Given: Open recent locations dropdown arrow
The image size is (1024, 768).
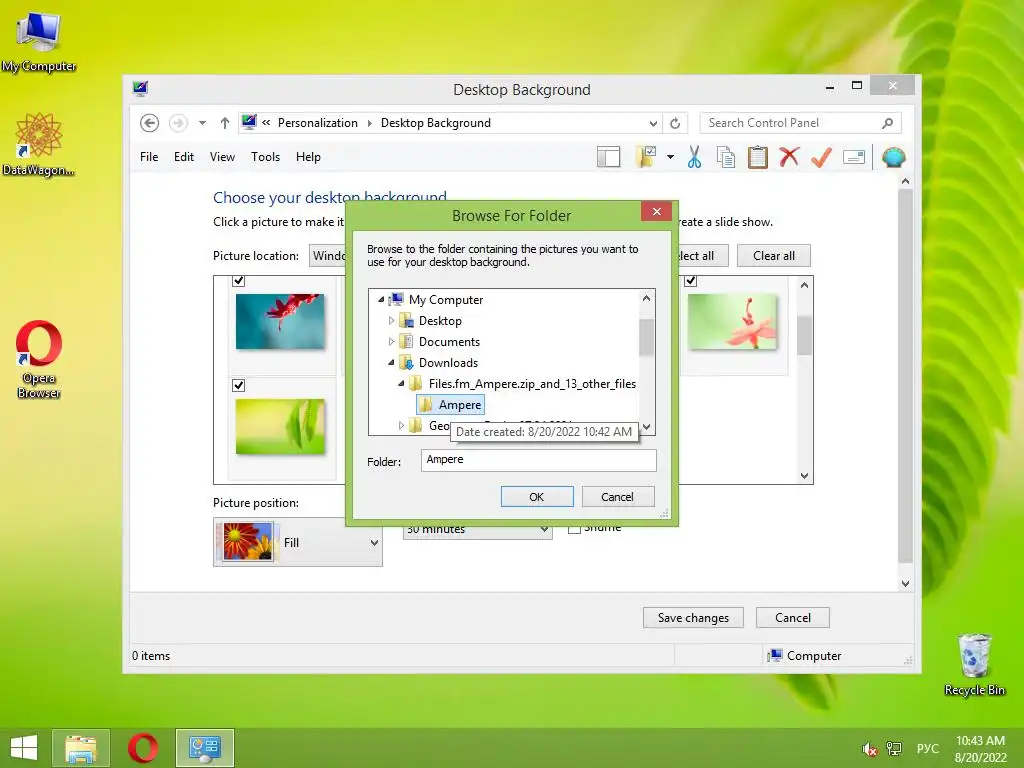Looking at the screenshot, I should click(x=202, y=123).
